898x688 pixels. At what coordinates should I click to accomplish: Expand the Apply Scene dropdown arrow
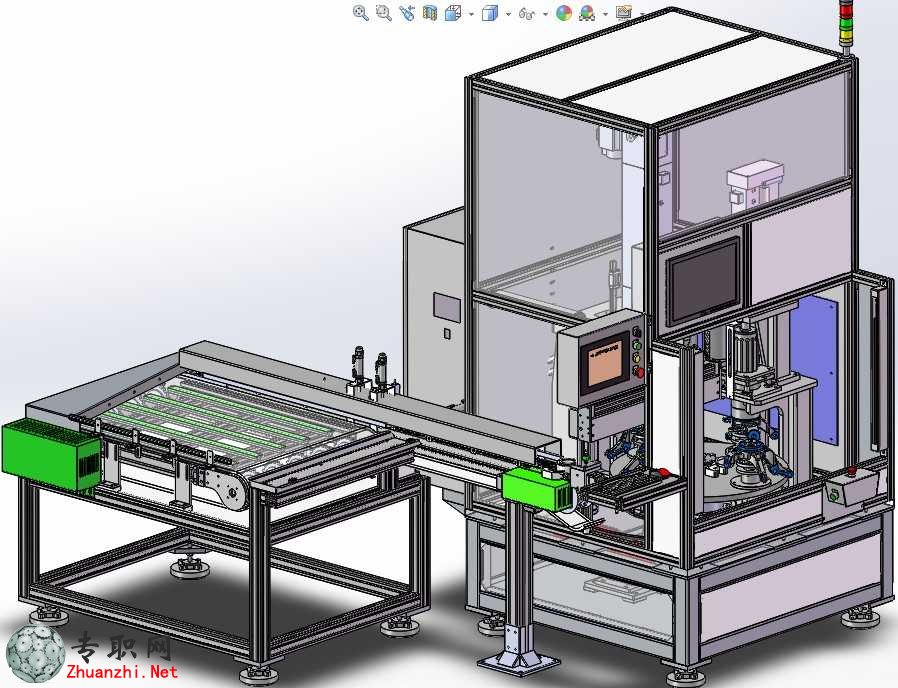[x=605, y=14]
